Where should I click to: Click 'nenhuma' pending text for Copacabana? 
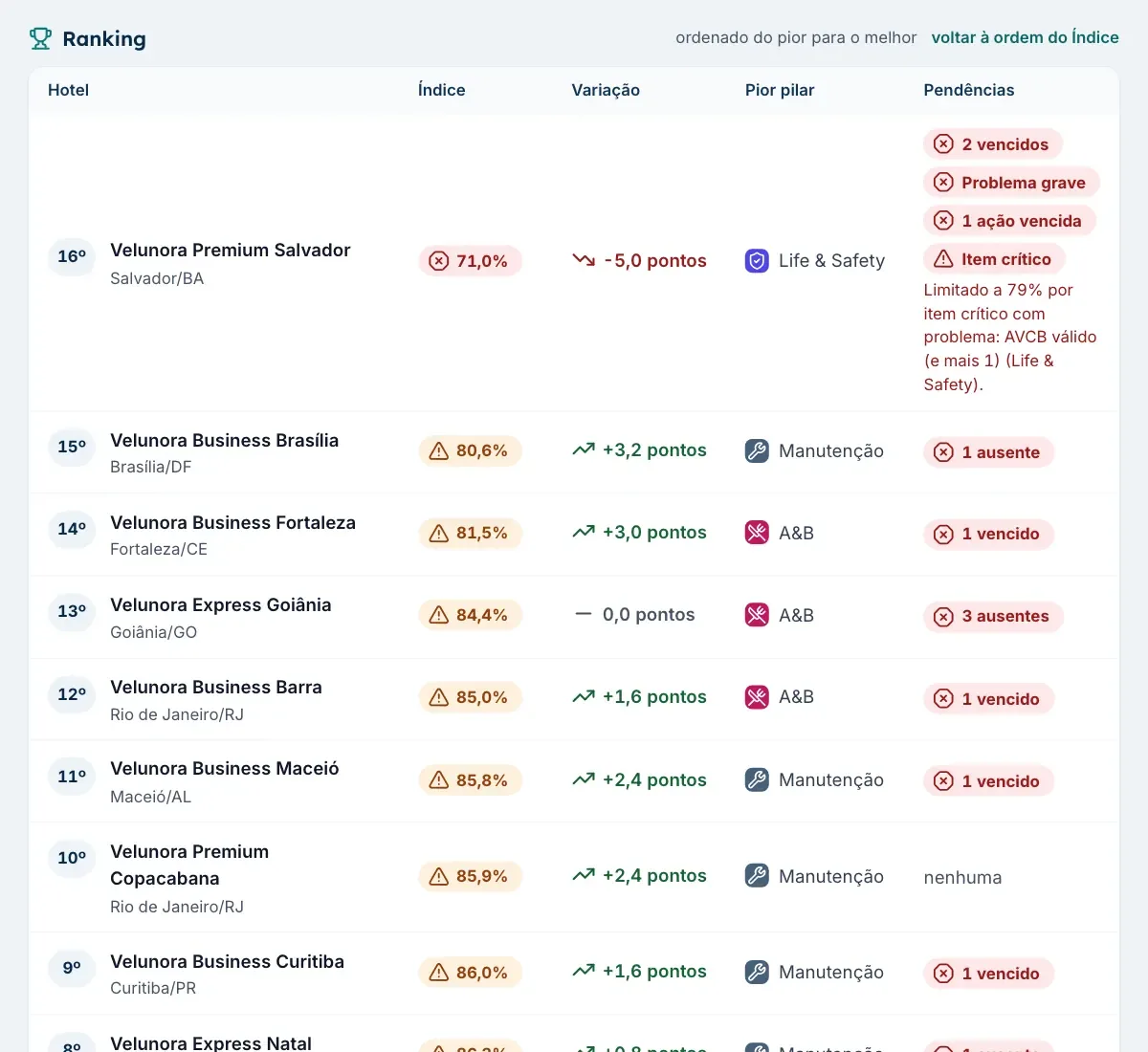[x=962, y=877]
